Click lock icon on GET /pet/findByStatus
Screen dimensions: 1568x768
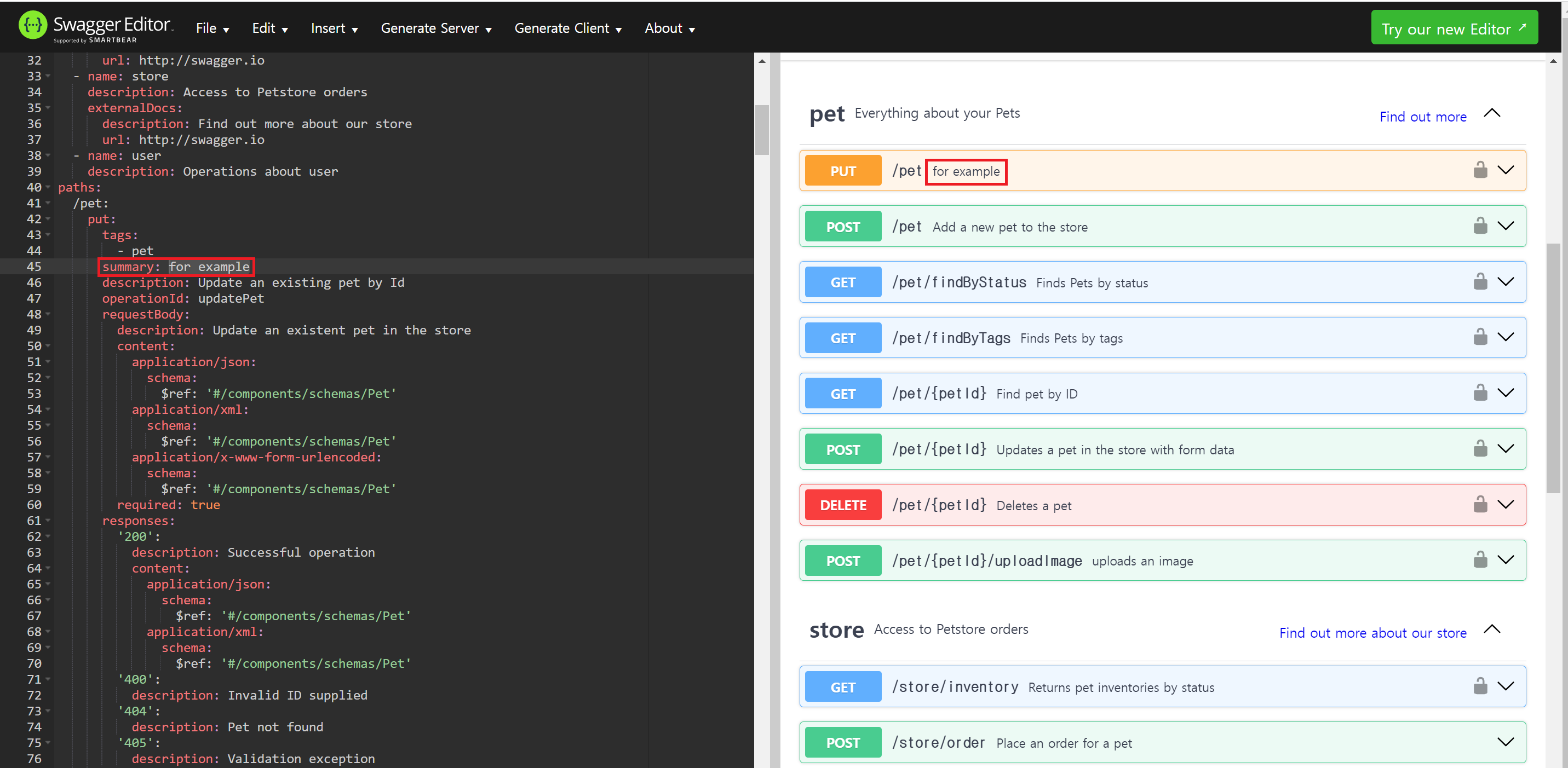pyautogui.click(x=1480, y=282)
